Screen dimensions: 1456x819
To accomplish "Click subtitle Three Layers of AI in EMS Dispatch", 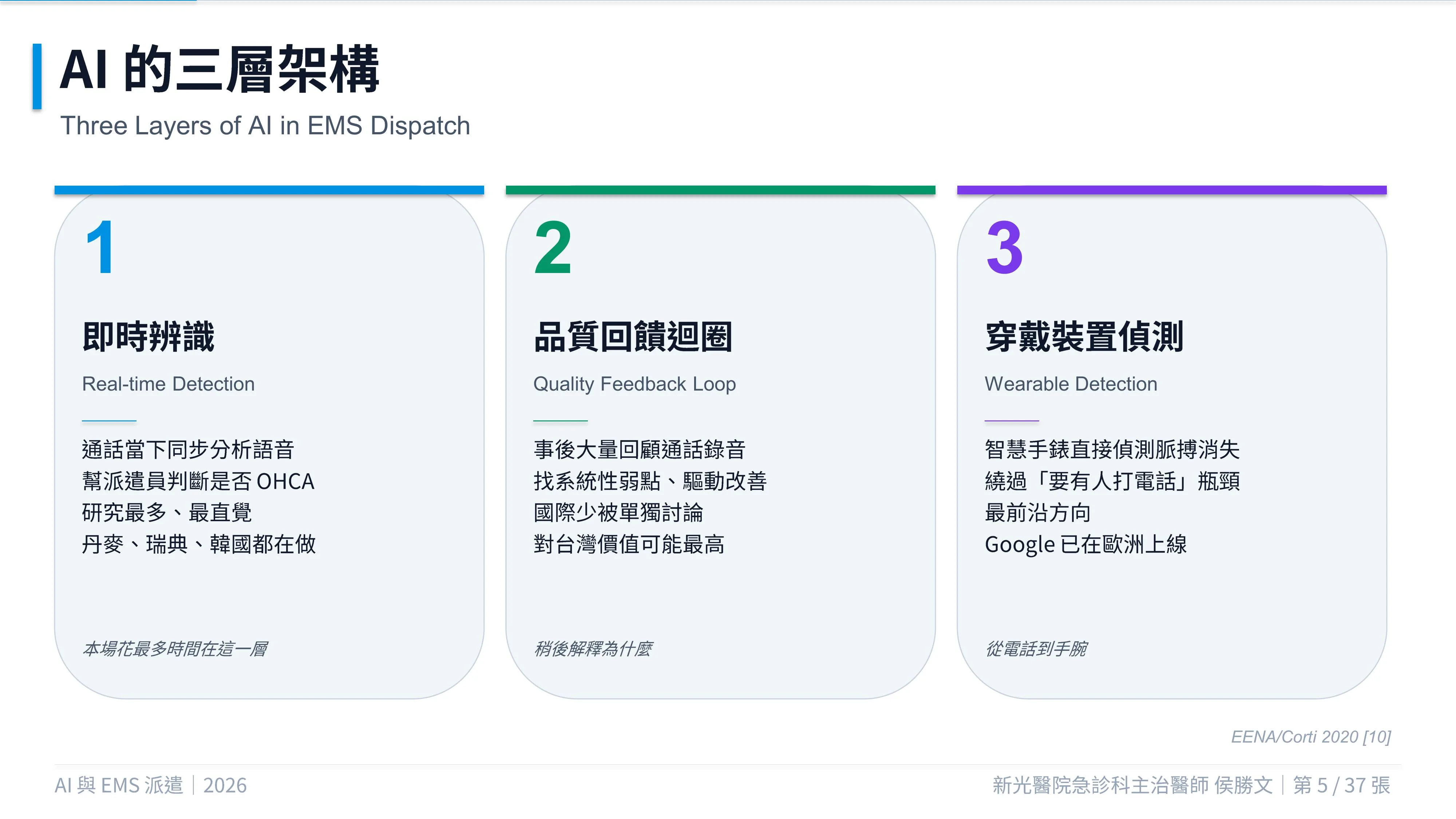I will pos(265,126).
